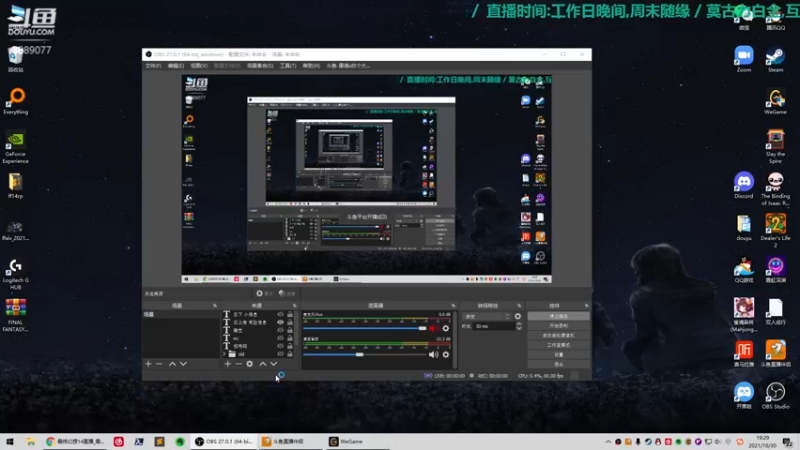Open transition properties gear icon
Screen dimensions: 800x450
coord(518,316)
